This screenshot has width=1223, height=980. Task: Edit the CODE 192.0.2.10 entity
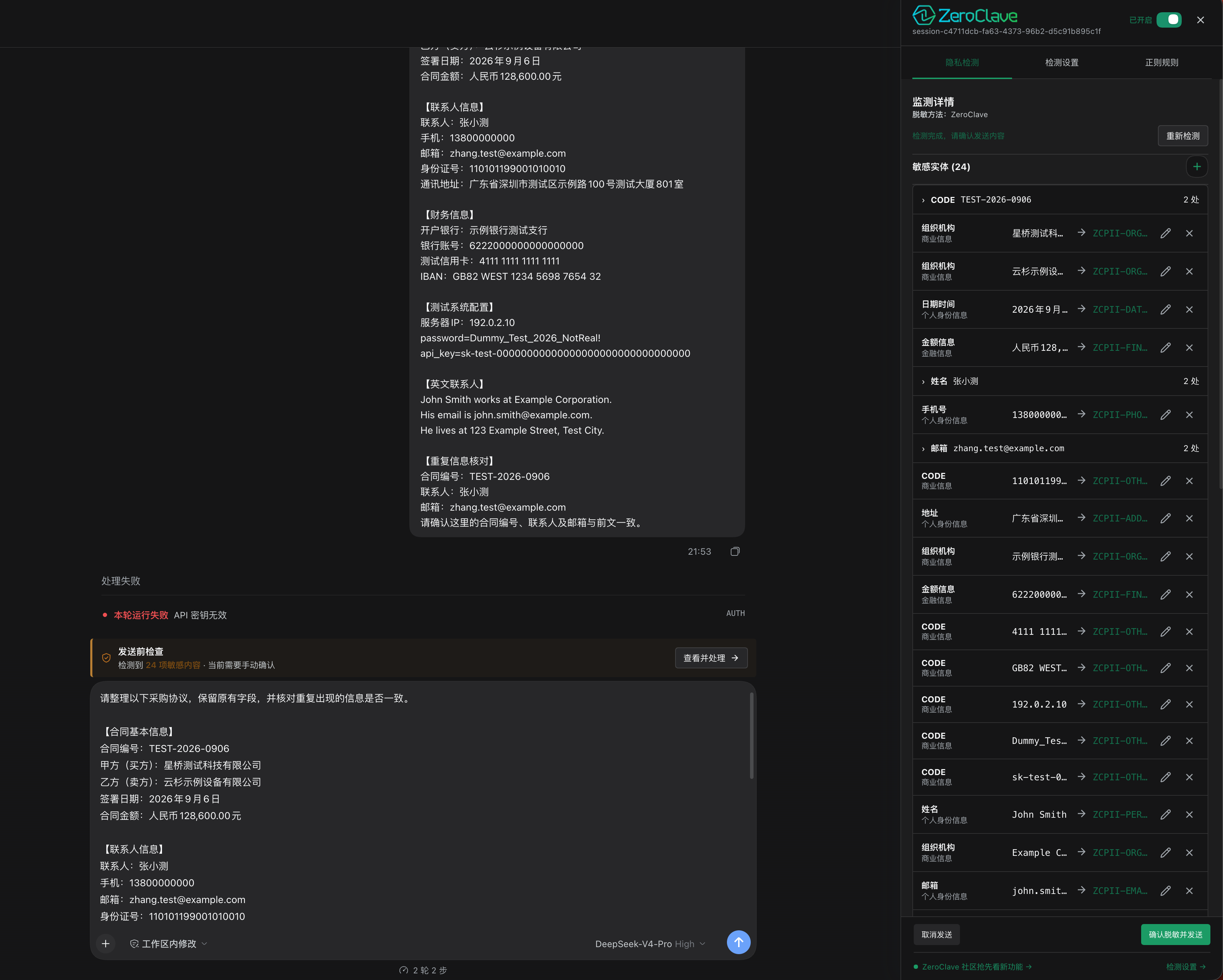(1165, 704)
